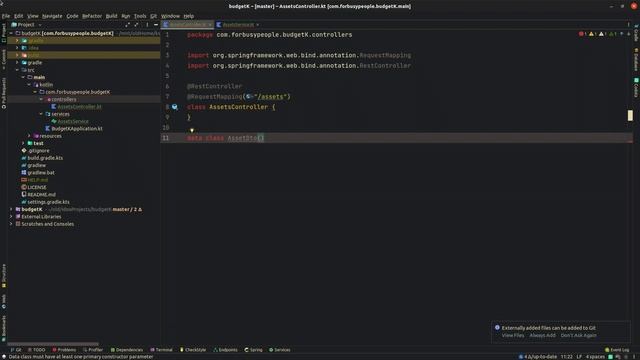Click the Collapse All icon in Project panel header
The height and width of the screenshot is (360, 640).
[x=136, y=25]
